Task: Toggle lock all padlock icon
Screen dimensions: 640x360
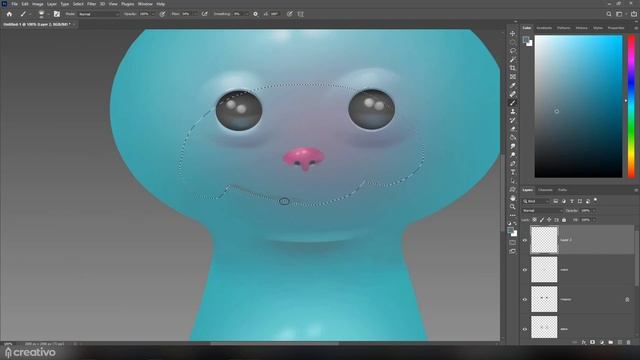Action: 564,220
